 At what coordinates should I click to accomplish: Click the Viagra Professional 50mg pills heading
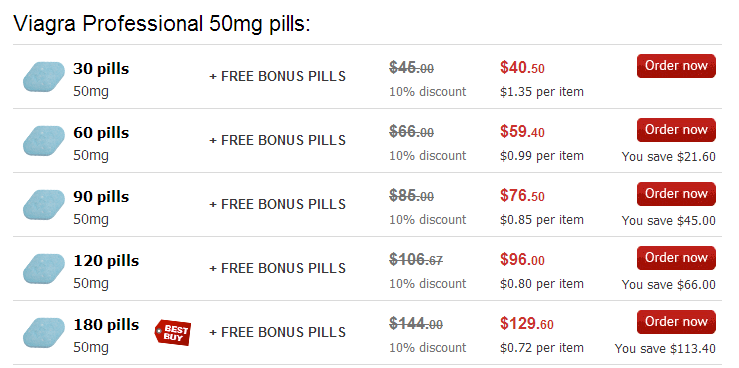click(162, 24)
